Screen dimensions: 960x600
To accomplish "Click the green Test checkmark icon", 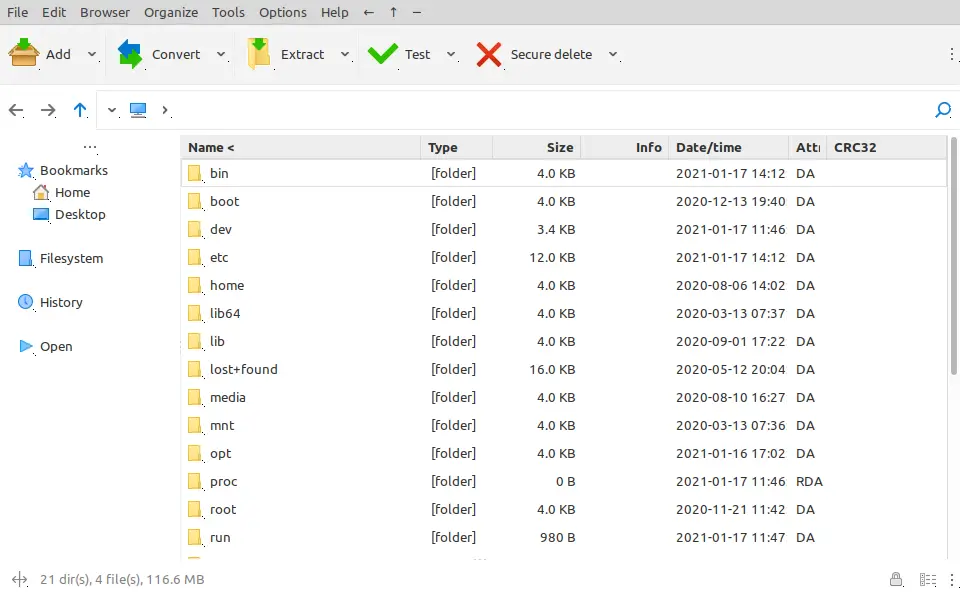I will click(382, 54).
